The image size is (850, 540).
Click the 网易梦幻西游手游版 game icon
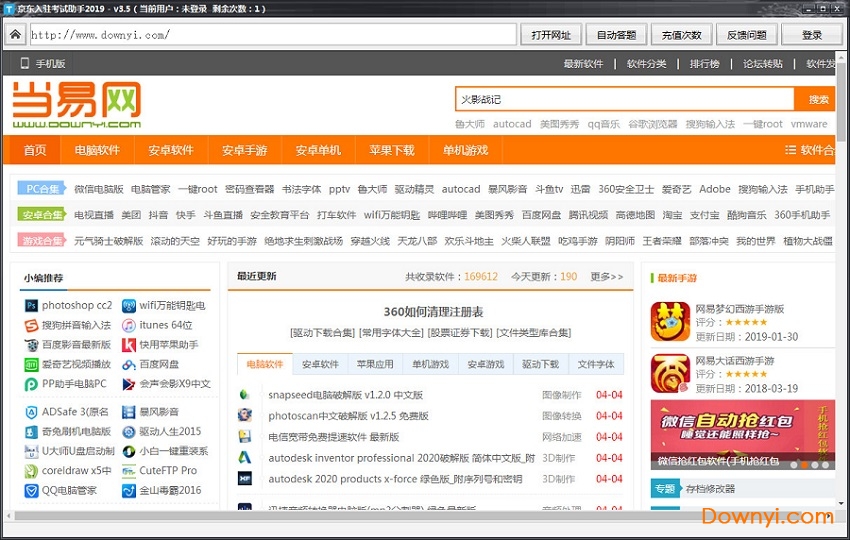(670, 322)
